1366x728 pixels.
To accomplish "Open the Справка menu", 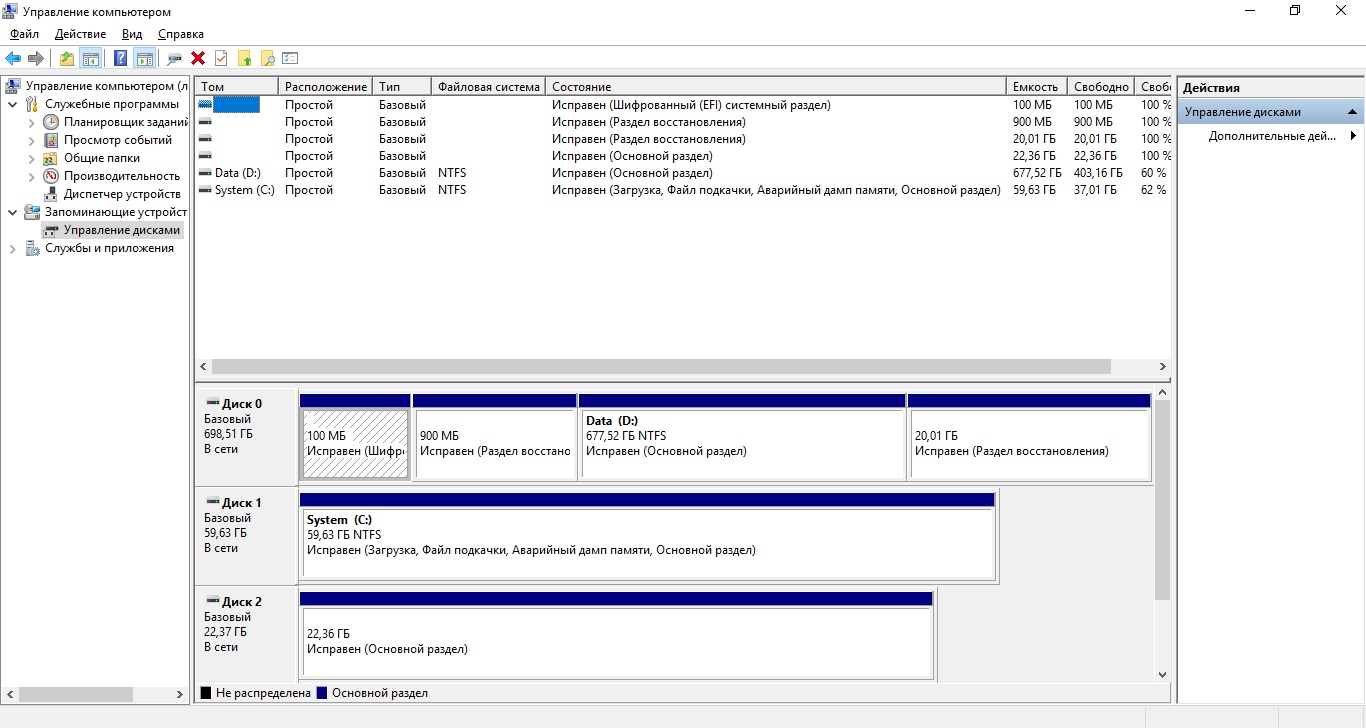I will (181, 34).
